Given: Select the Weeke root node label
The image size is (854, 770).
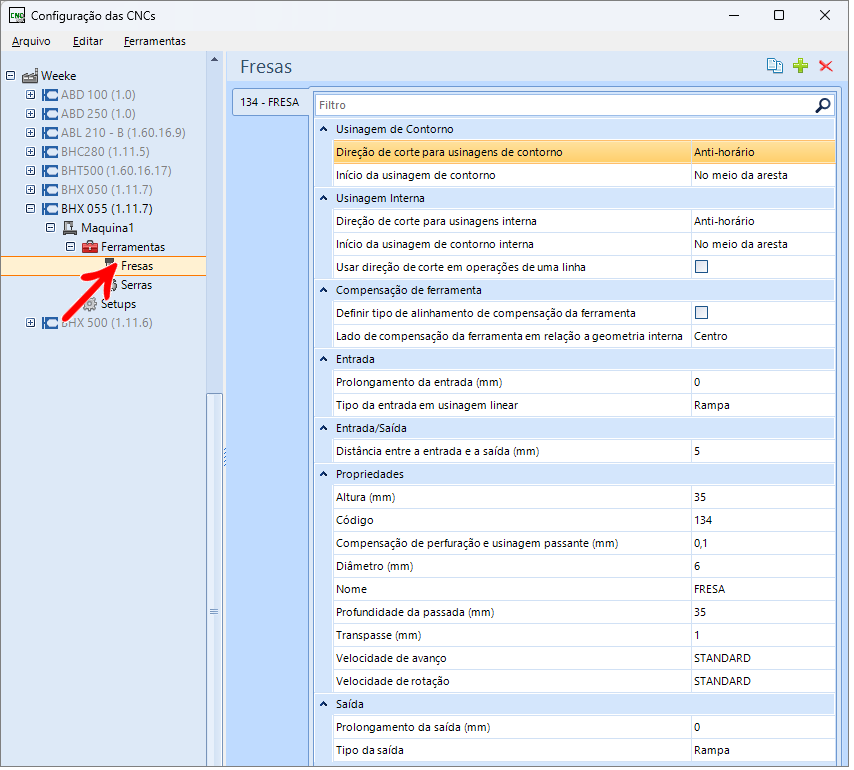Looking at the screenshot, I should coord(58,76).
